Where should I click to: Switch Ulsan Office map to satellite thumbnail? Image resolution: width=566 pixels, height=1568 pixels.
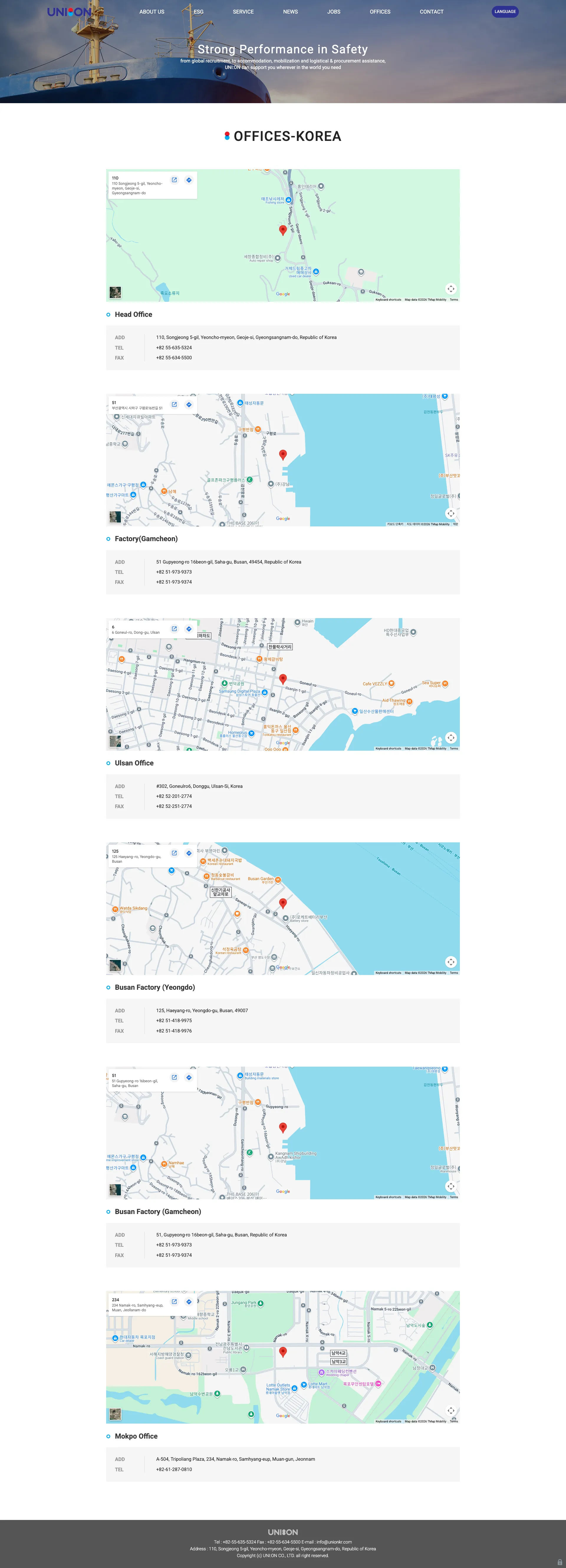coord(115,741)
